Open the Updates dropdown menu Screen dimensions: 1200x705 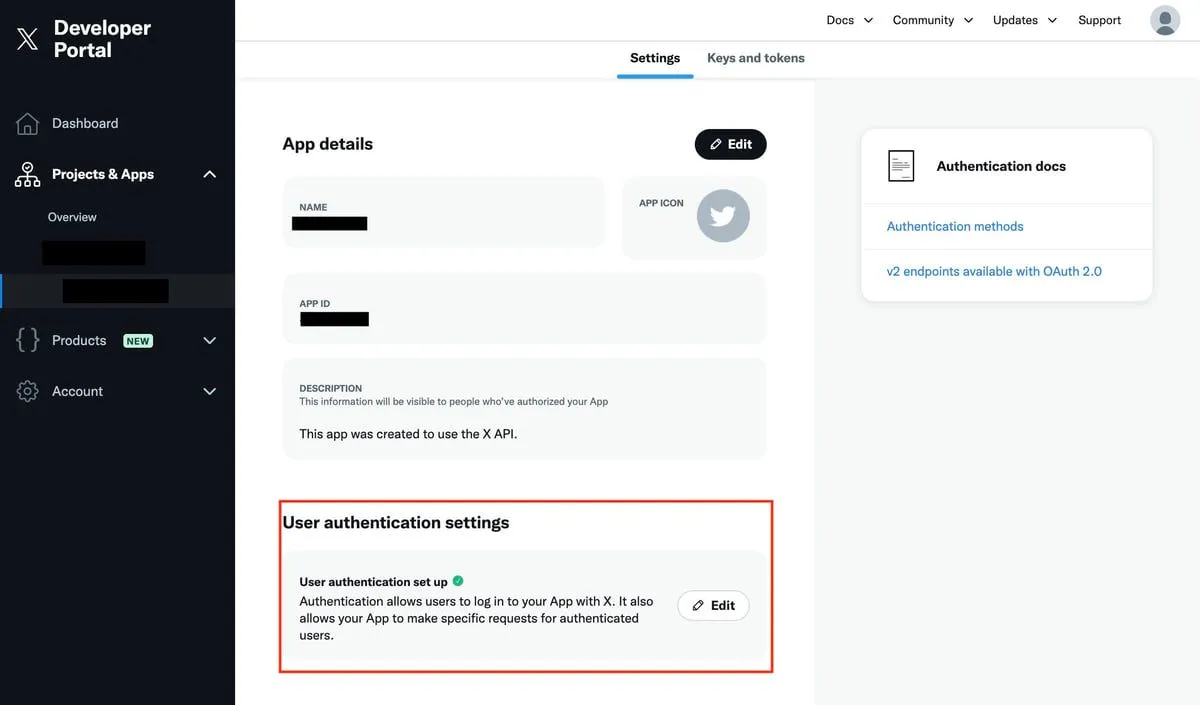pyautogui.click(x=1024, y=20)
